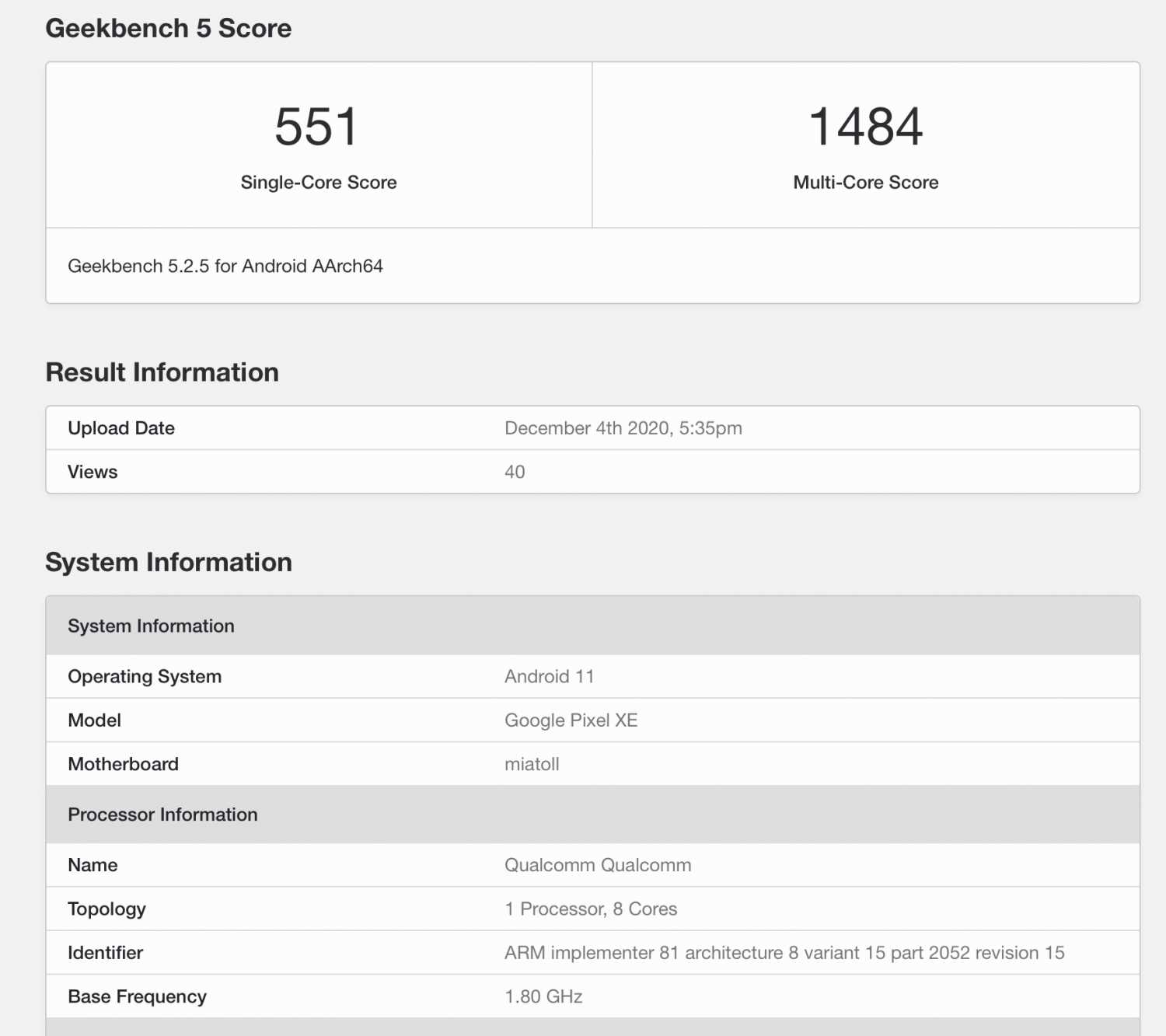Click the Motherboard label

(124, 764)
